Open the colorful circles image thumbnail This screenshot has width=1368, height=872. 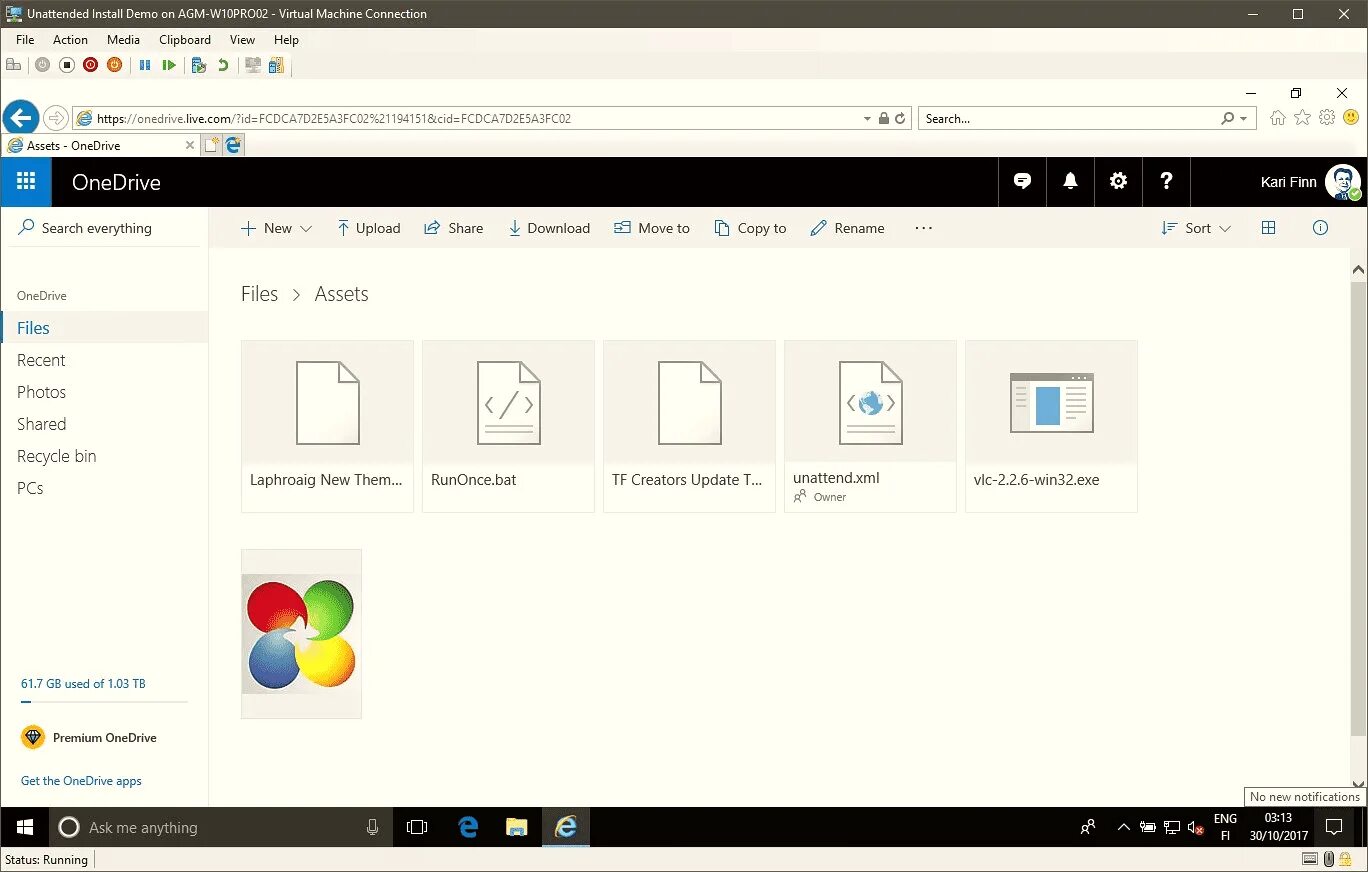(301, 633)
